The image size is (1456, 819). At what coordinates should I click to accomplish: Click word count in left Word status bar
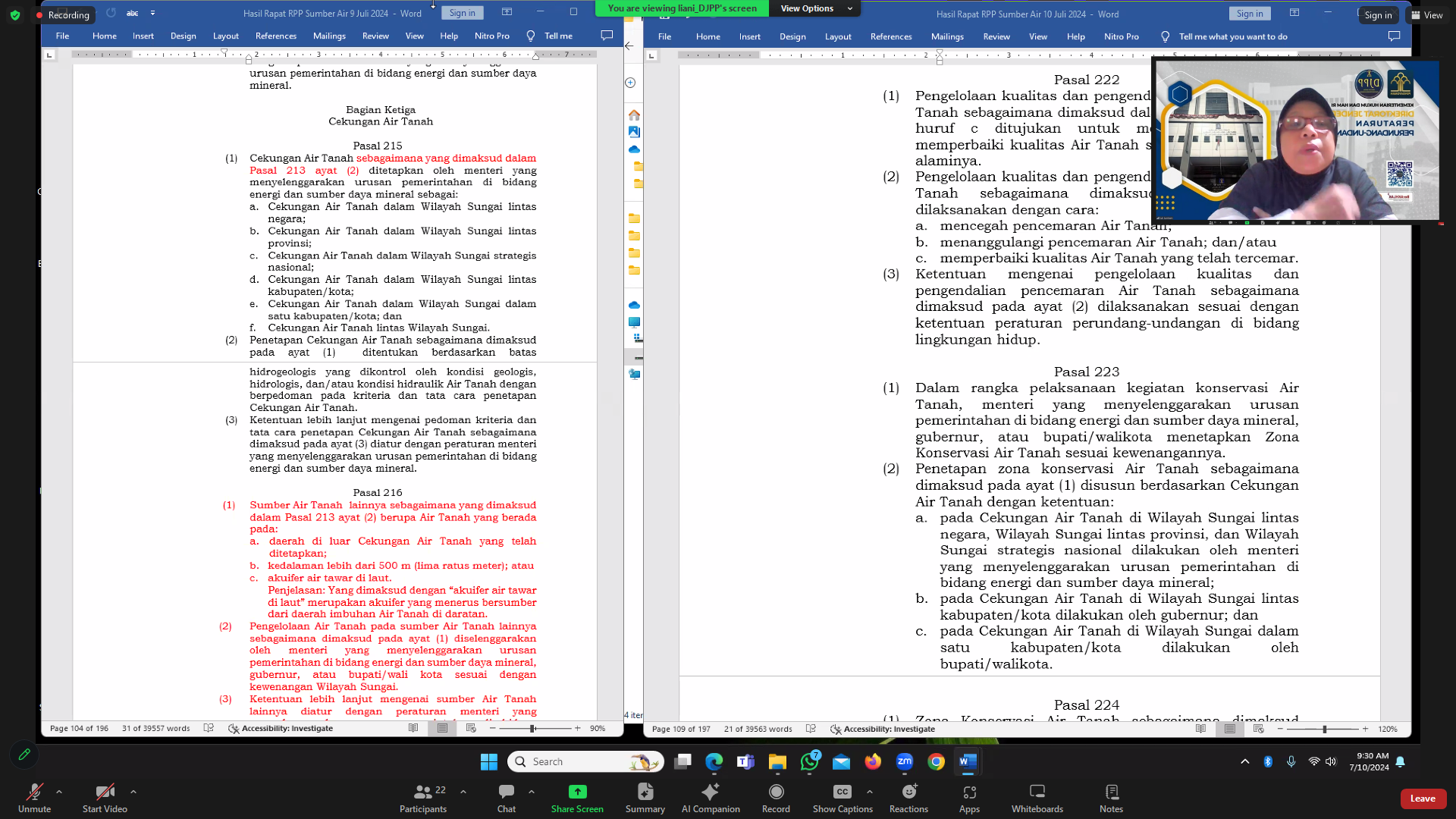(155, 728)
